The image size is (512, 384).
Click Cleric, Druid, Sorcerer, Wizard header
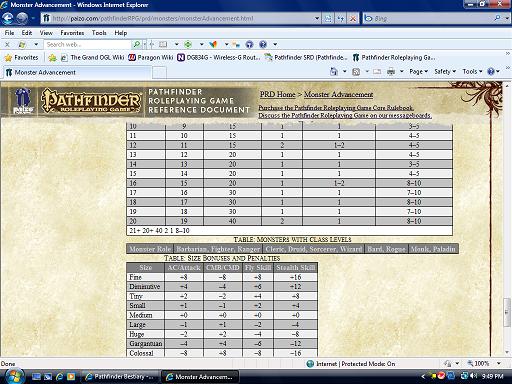tap(314, 249)
